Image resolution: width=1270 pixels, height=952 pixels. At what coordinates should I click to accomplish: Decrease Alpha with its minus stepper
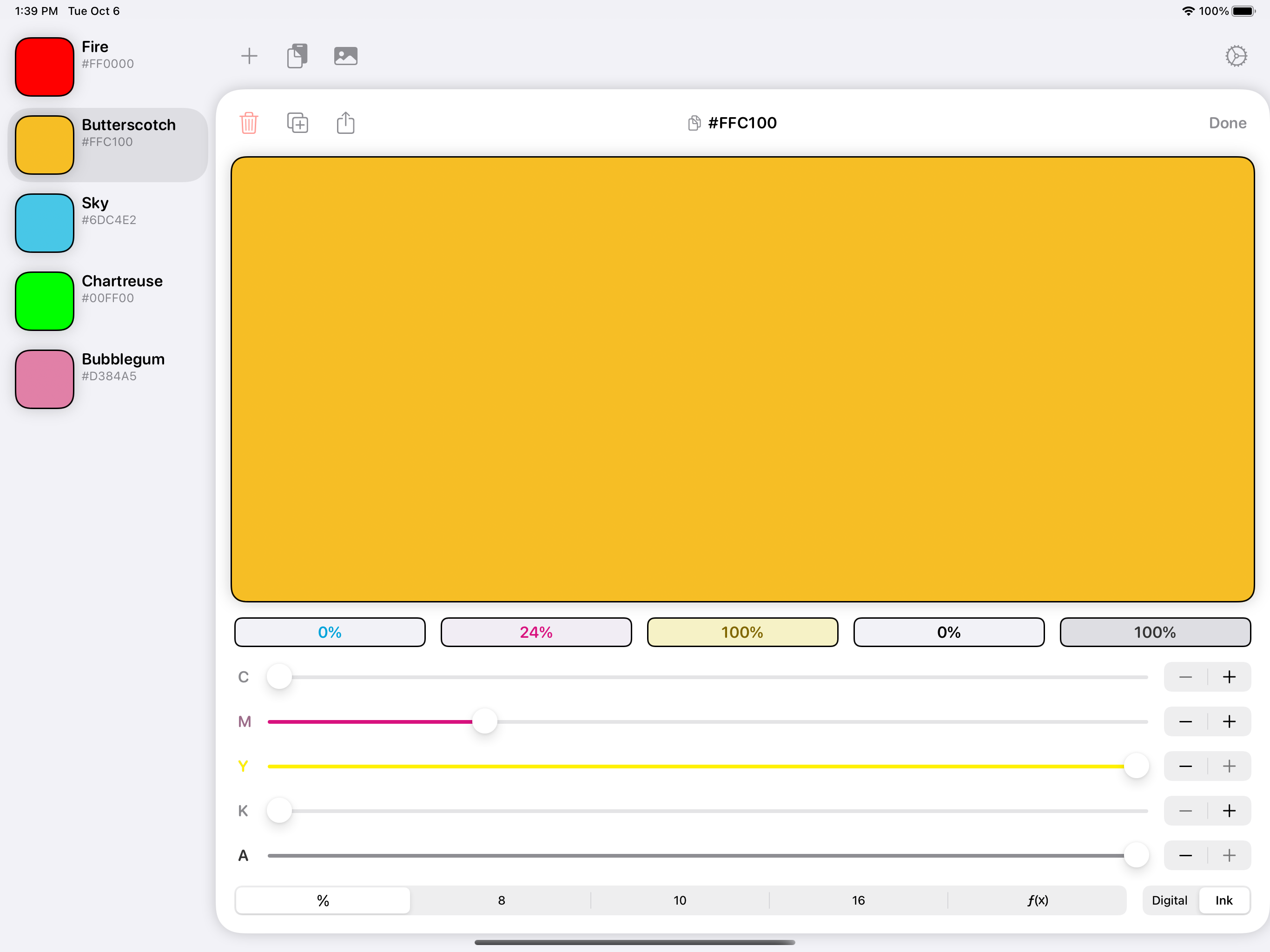pyautogui.click(x=1185, y=855)
